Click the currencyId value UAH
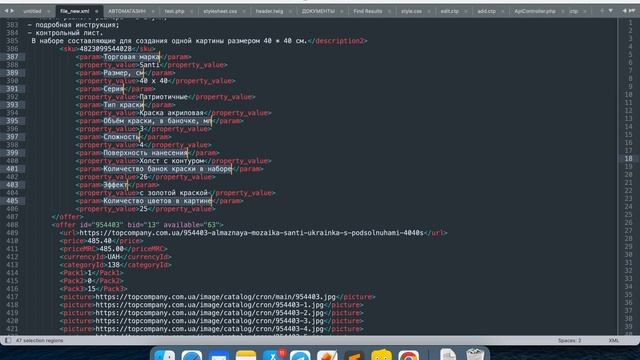 click(113, 257)
